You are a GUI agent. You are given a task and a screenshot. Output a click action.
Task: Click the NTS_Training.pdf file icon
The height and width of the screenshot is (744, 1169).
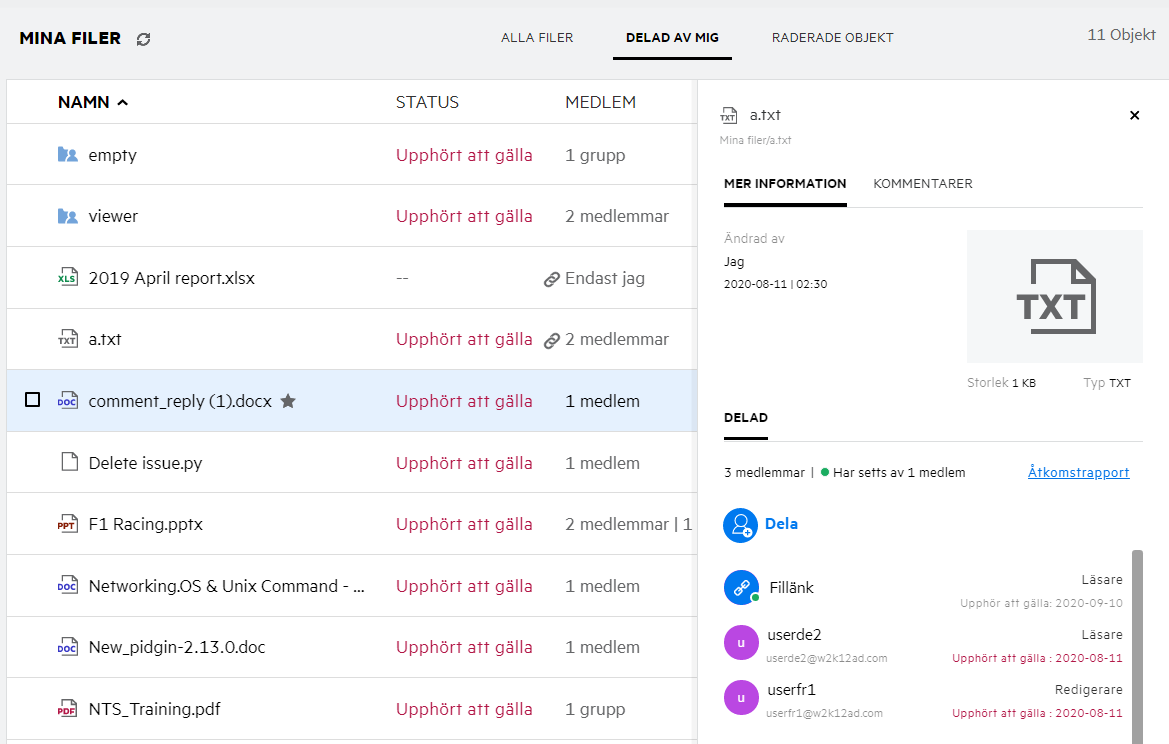point(67,709)
